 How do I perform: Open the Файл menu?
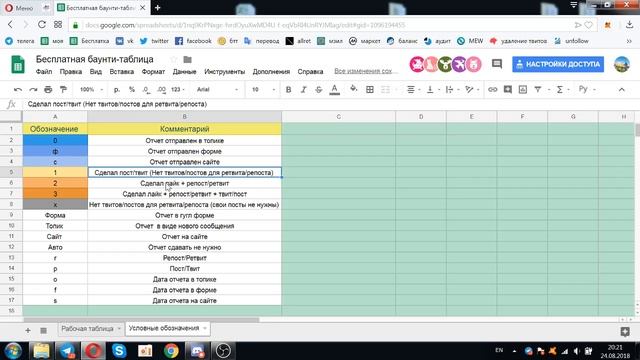point(44,71)
